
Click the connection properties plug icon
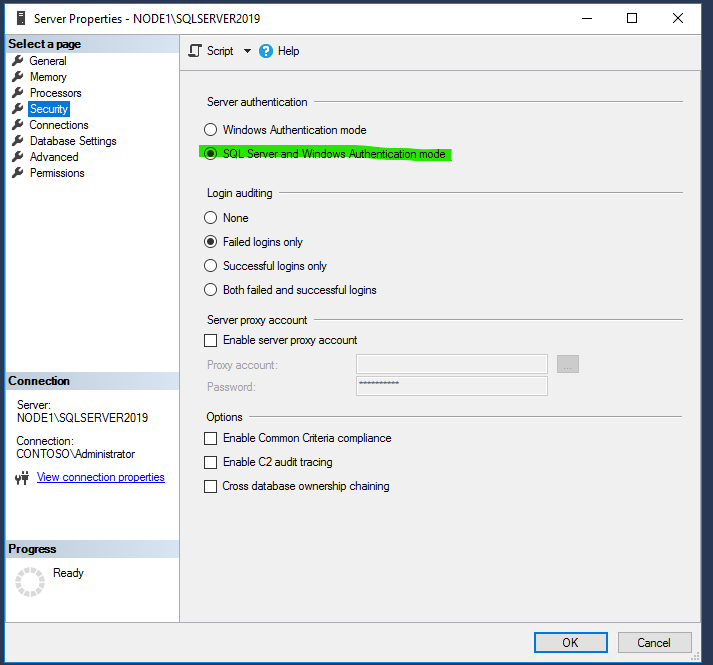[22, 478]
